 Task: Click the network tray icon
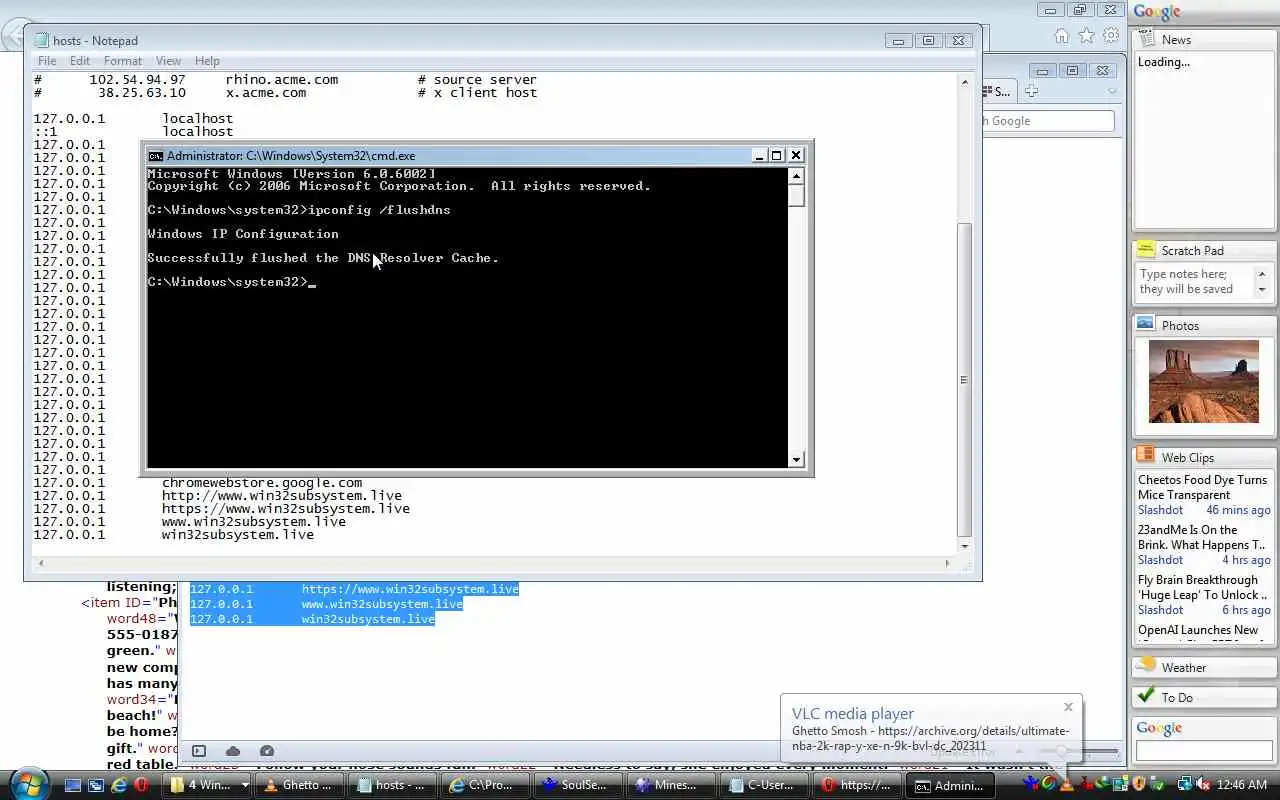(x=1185, y=784)
